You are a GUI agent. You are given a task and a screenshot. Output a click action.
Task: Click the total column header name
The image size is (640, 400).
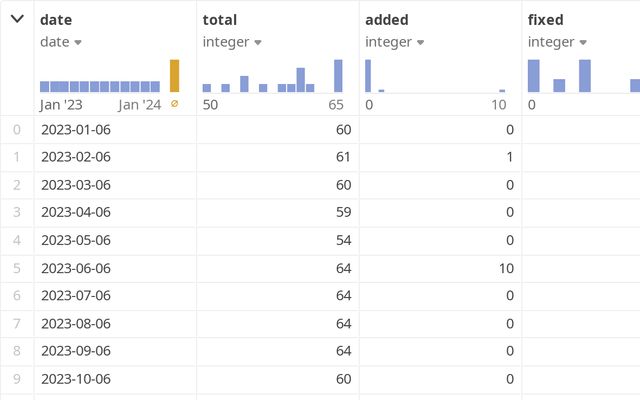coord(219,19)
